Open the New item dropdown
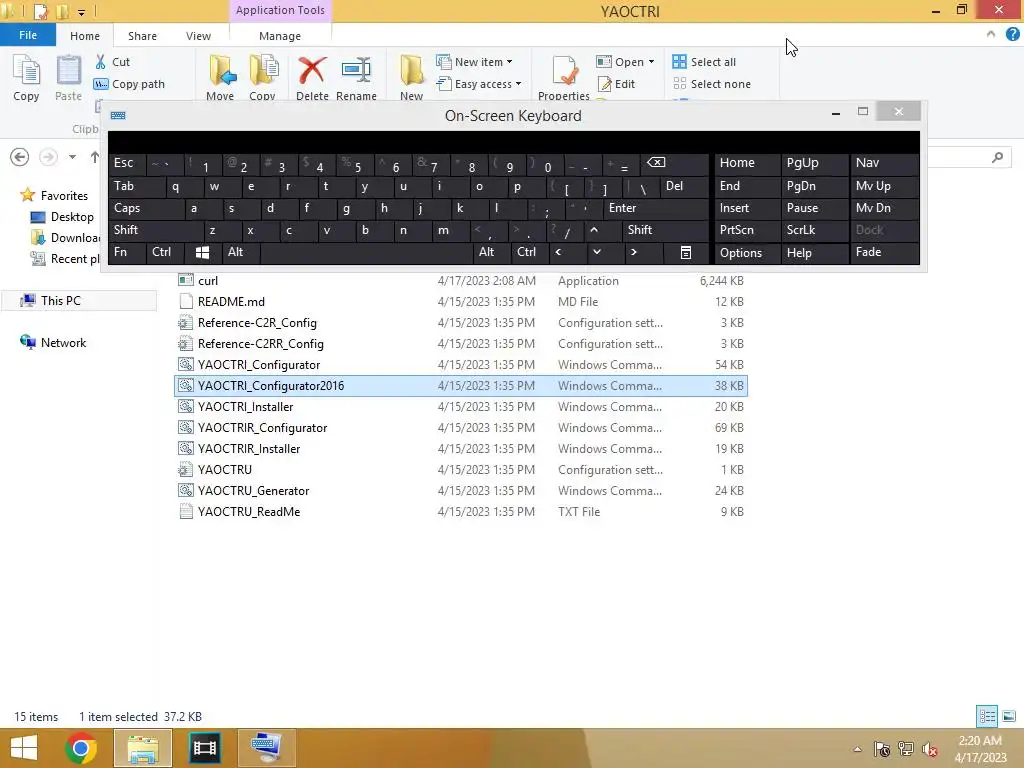 tap(474, 62)
